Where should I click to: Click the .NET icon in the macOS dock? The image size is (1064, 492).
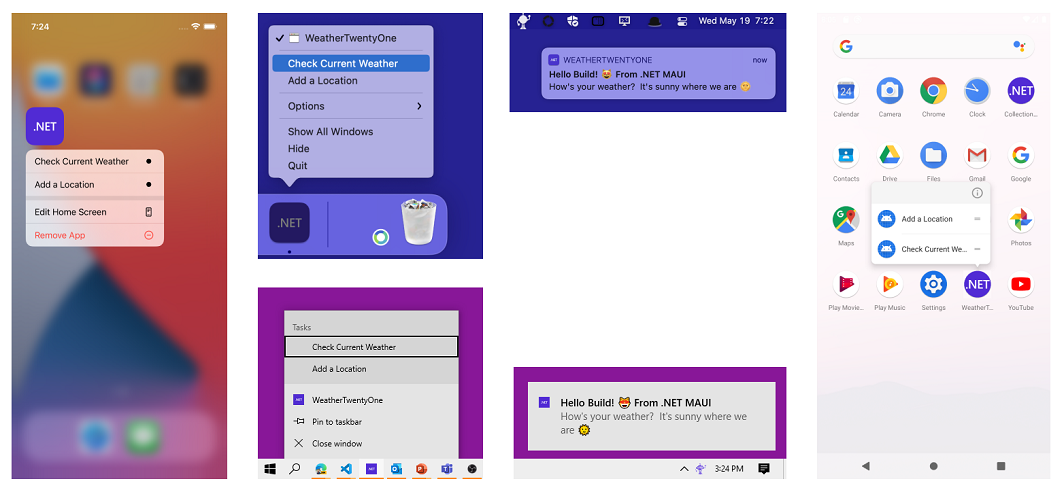pyautogui.click(x=290, y=223)
